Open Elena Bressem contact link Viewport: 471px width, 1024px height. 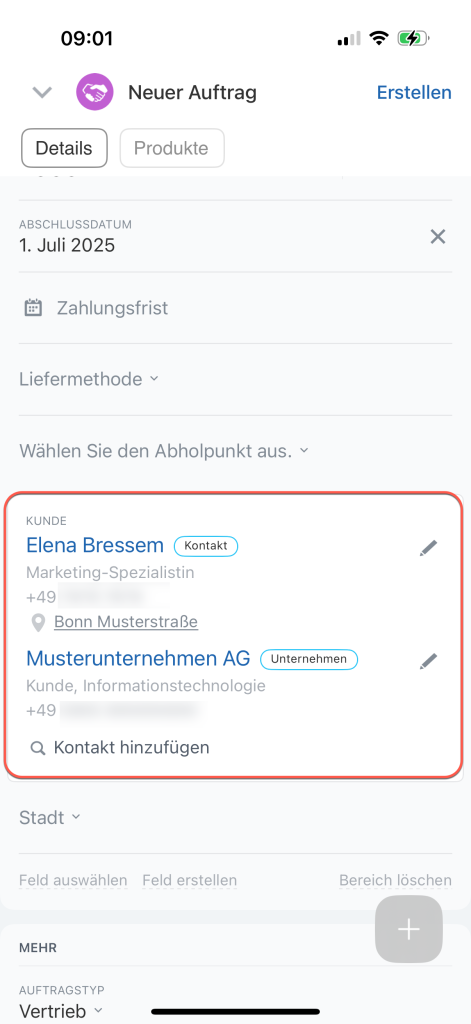click(95, 545)
